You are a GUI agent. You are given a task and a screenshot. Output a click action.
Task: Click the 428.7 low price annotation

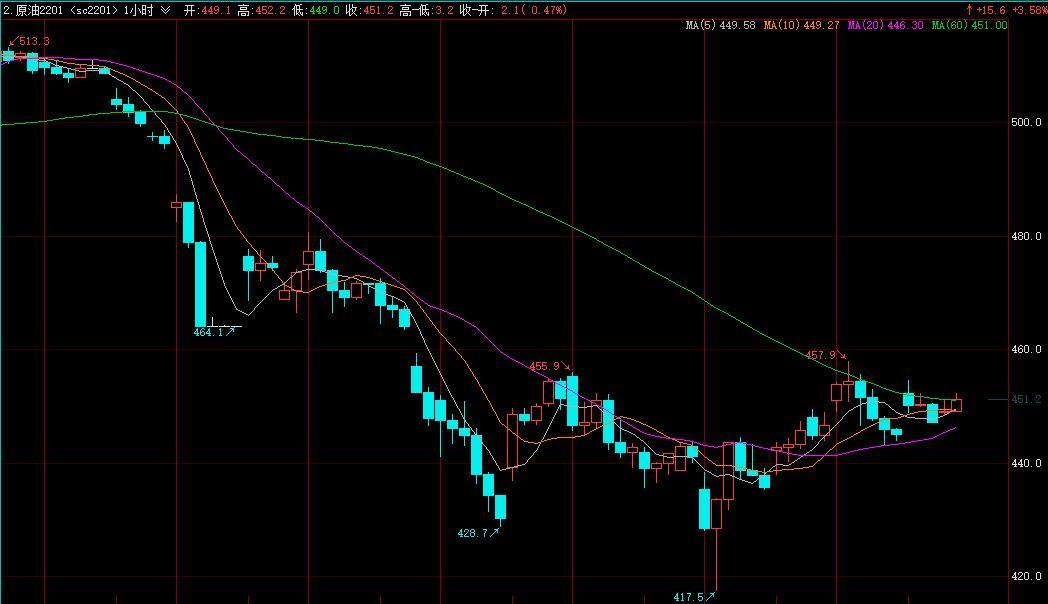(473, 533)
